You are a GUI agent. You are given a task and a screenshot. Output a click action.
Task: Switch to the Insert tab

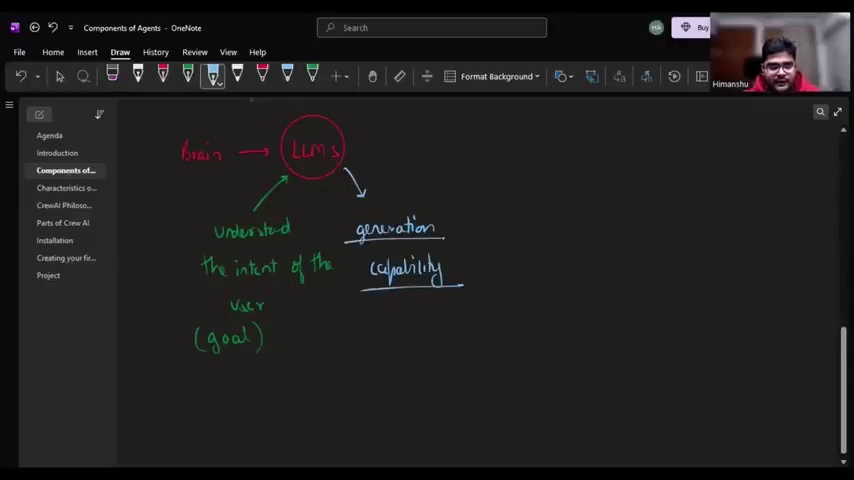(87, 52)
